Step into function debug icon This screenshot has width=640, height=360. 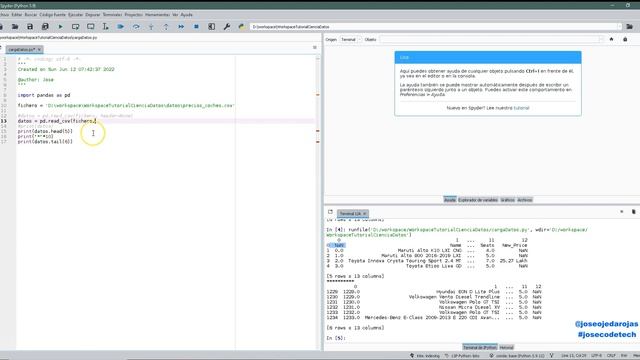(151, 27)
